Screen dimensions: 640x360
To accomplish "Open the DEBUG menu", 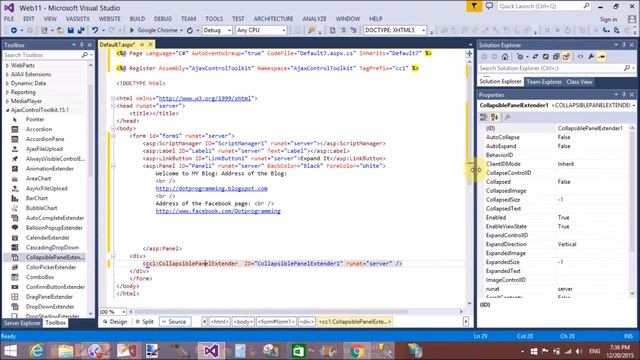I will (x=163, y=19).
